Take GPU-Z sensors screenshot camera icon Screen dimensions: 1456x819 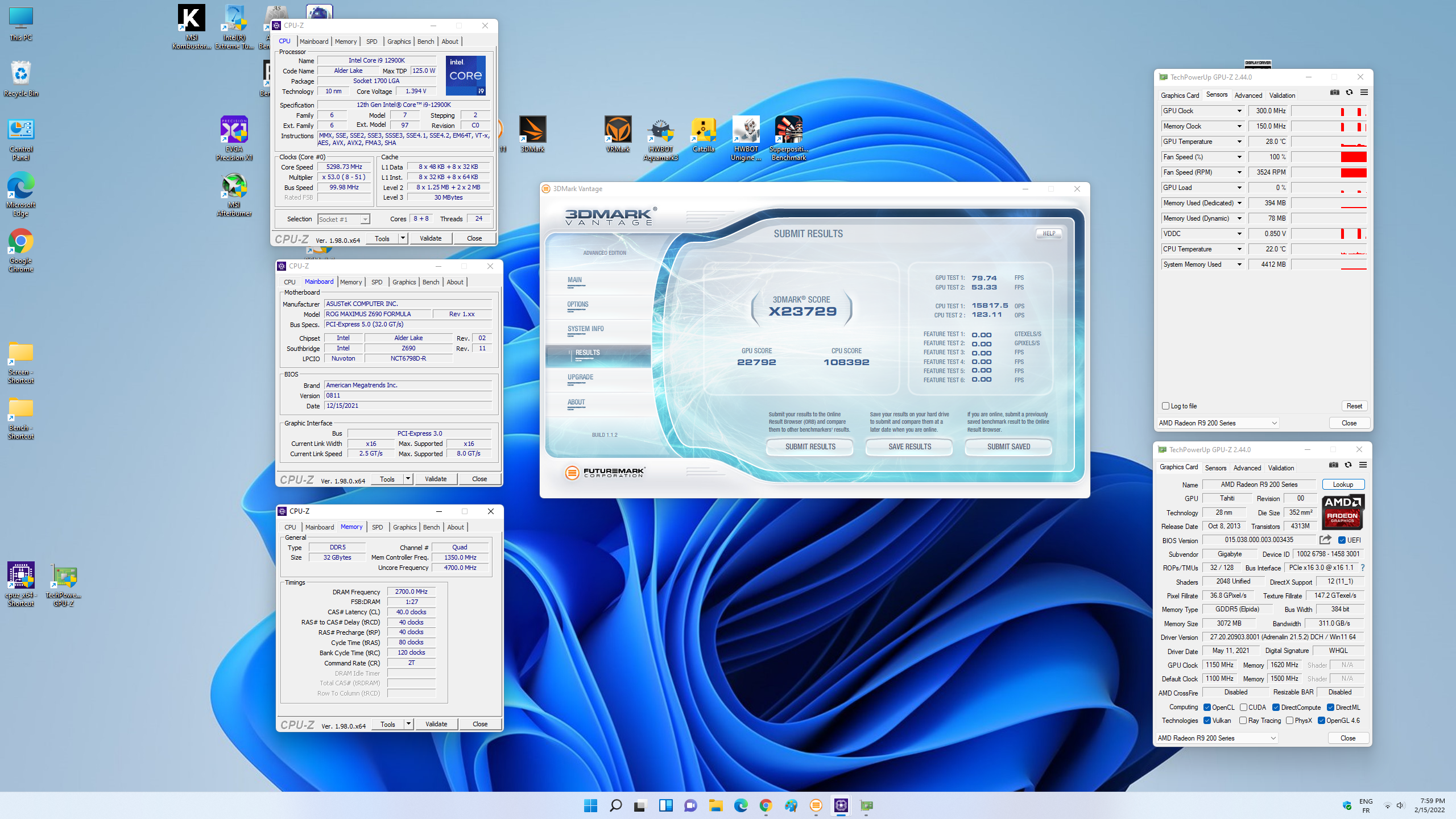[x=1334, y=93]
